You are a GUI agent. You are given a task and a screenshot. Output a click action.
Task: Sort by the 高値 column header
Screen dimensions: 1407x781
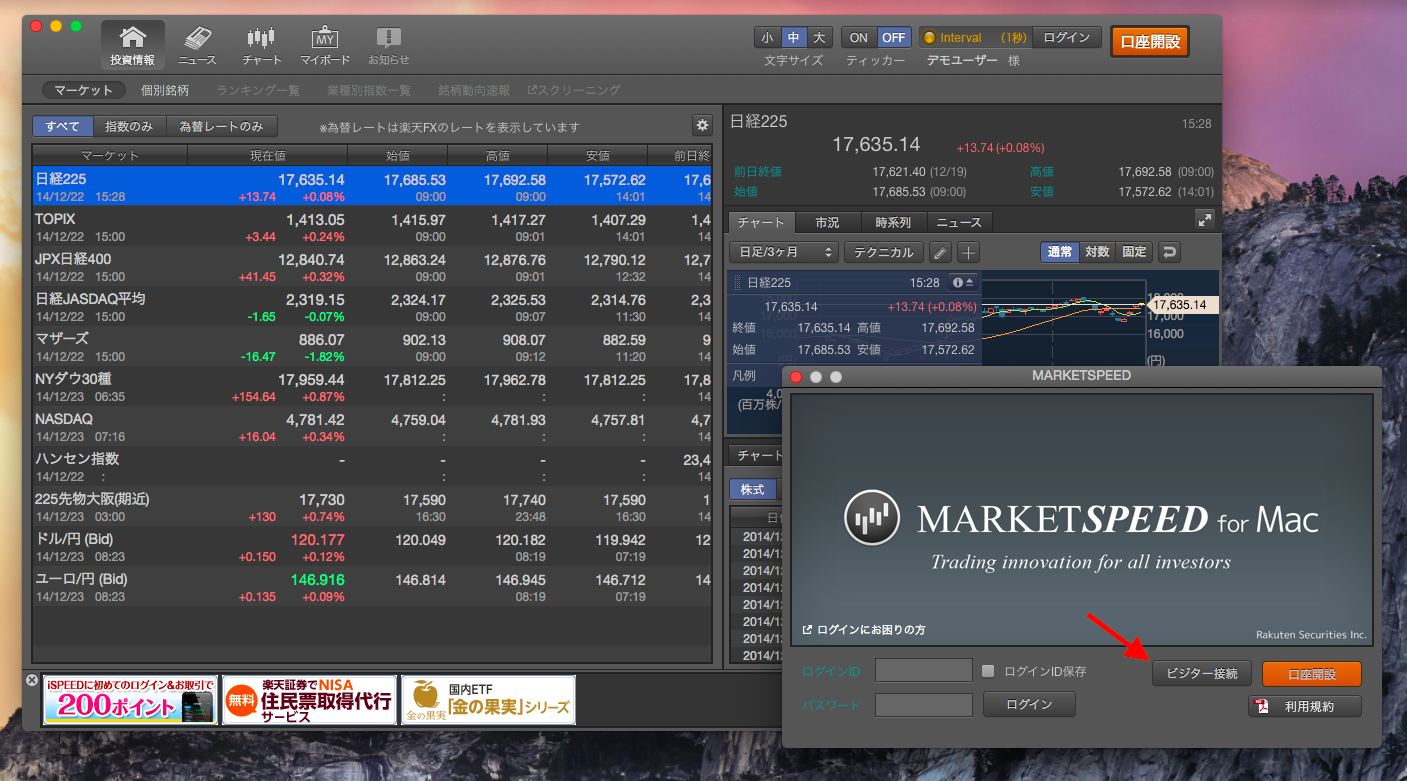(x=498, y=155)
